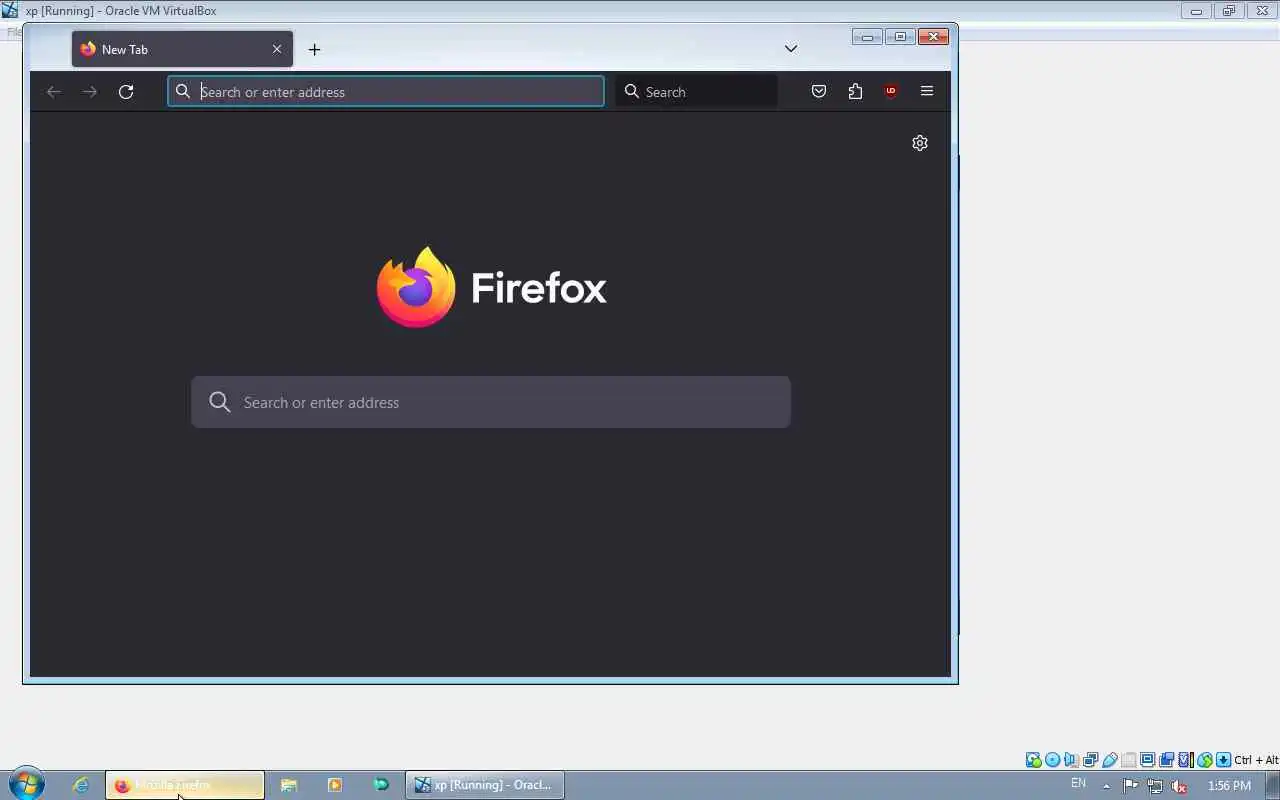
Task: Click the VirtualBox optical disc indicator
Action: [1052, 760]
